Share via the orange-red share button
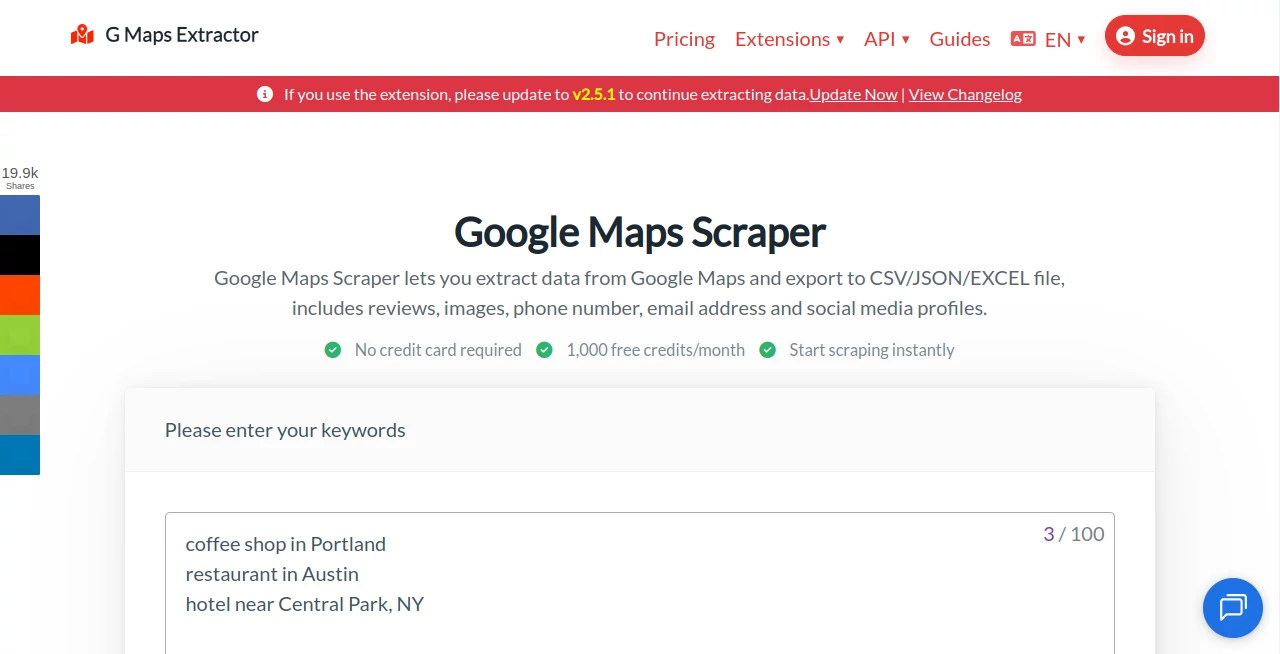 coord(20,295)
